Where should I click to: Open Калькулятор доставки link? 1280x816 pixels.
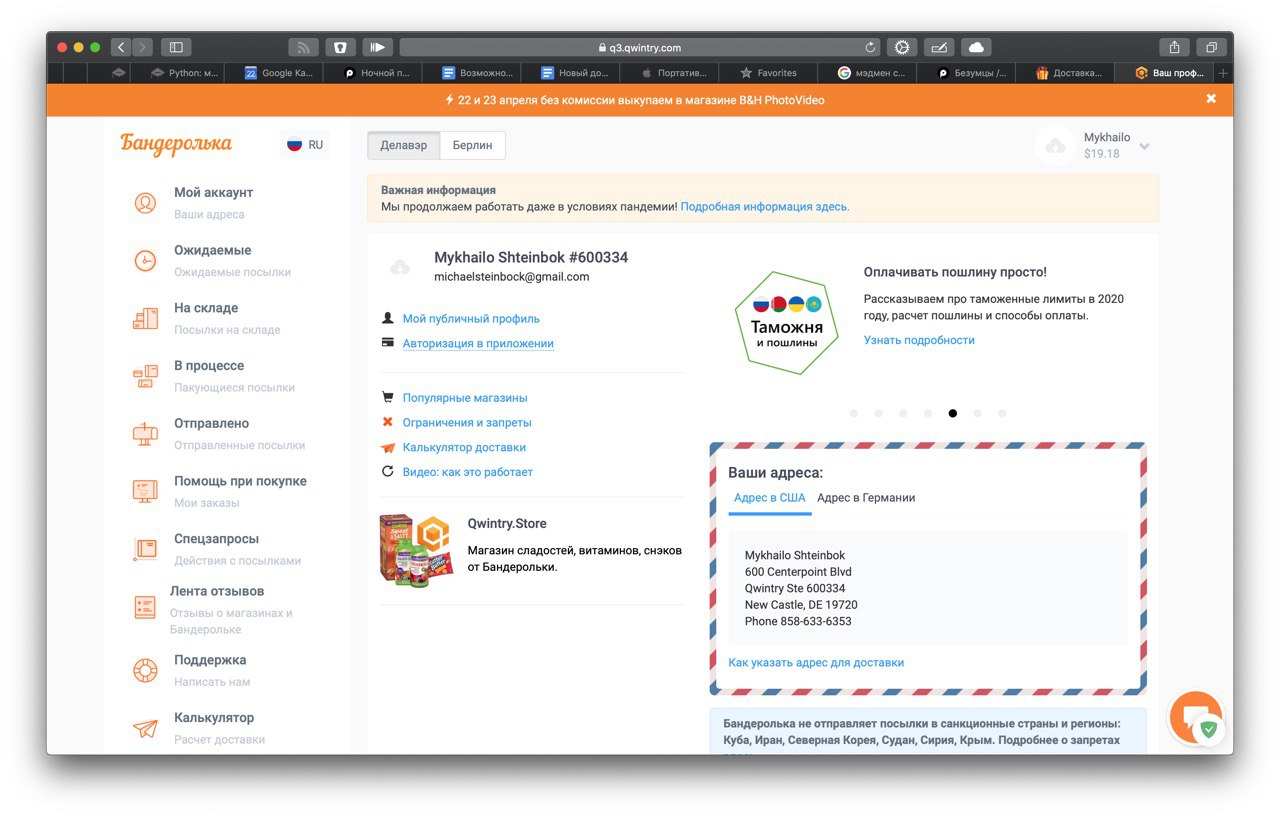pyautogui.click(x=464, y=448)
